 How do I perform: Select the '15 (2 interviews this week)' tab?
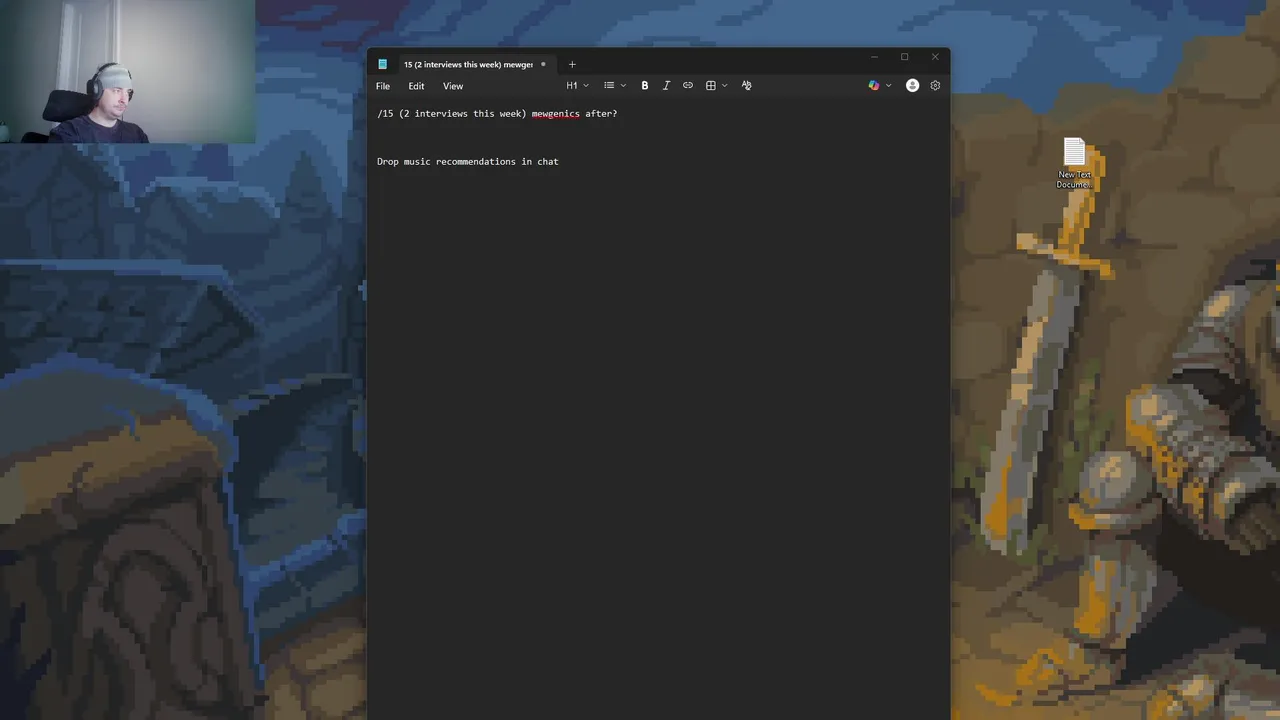(468, 65)
